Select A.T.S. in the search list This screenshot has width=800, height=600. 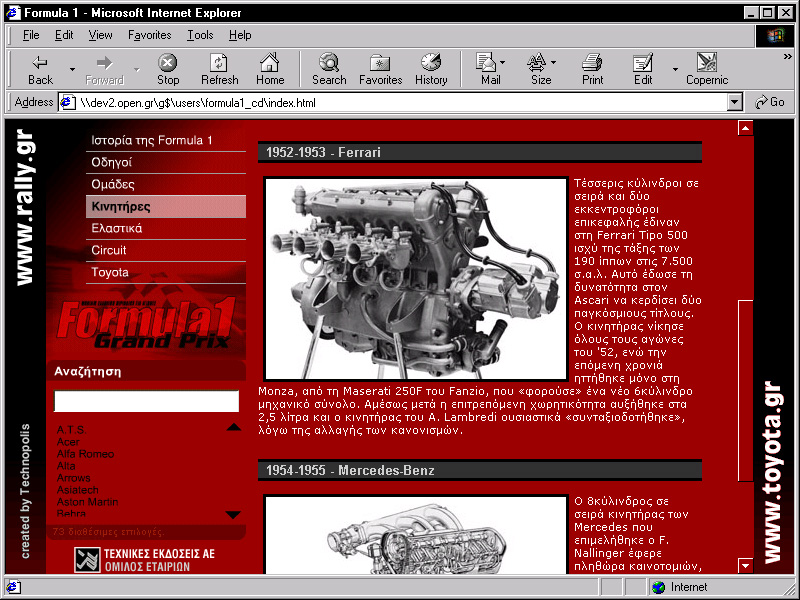coord(71,430)
